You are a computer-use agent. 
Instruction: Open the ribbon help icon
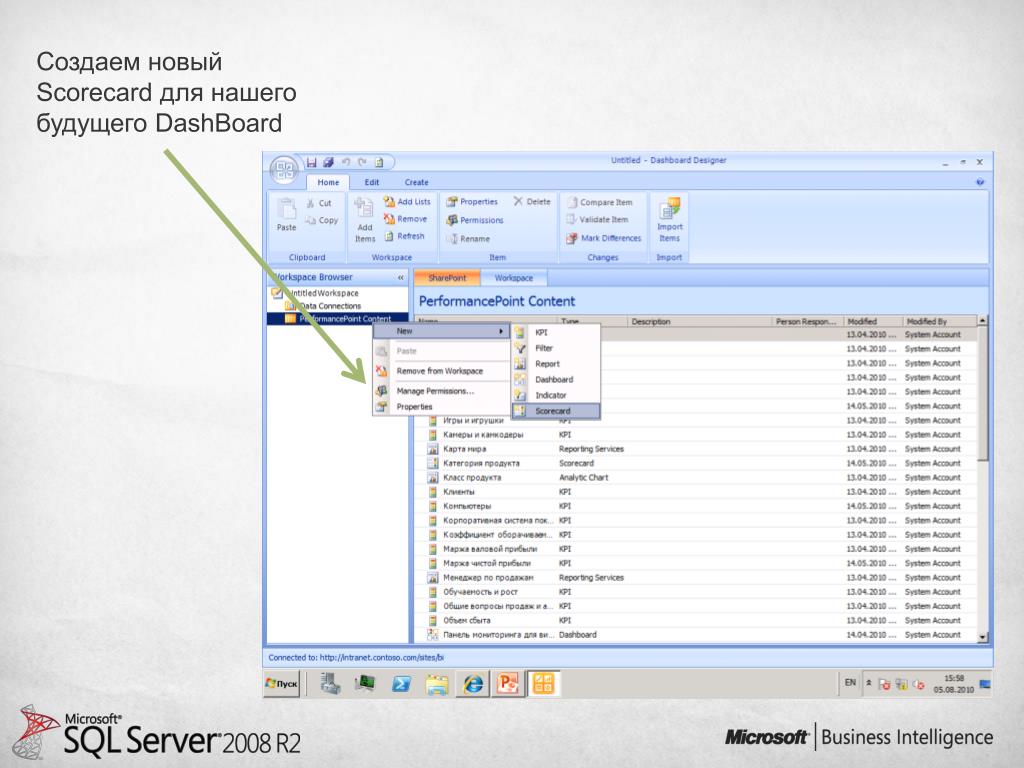(980, 182)
